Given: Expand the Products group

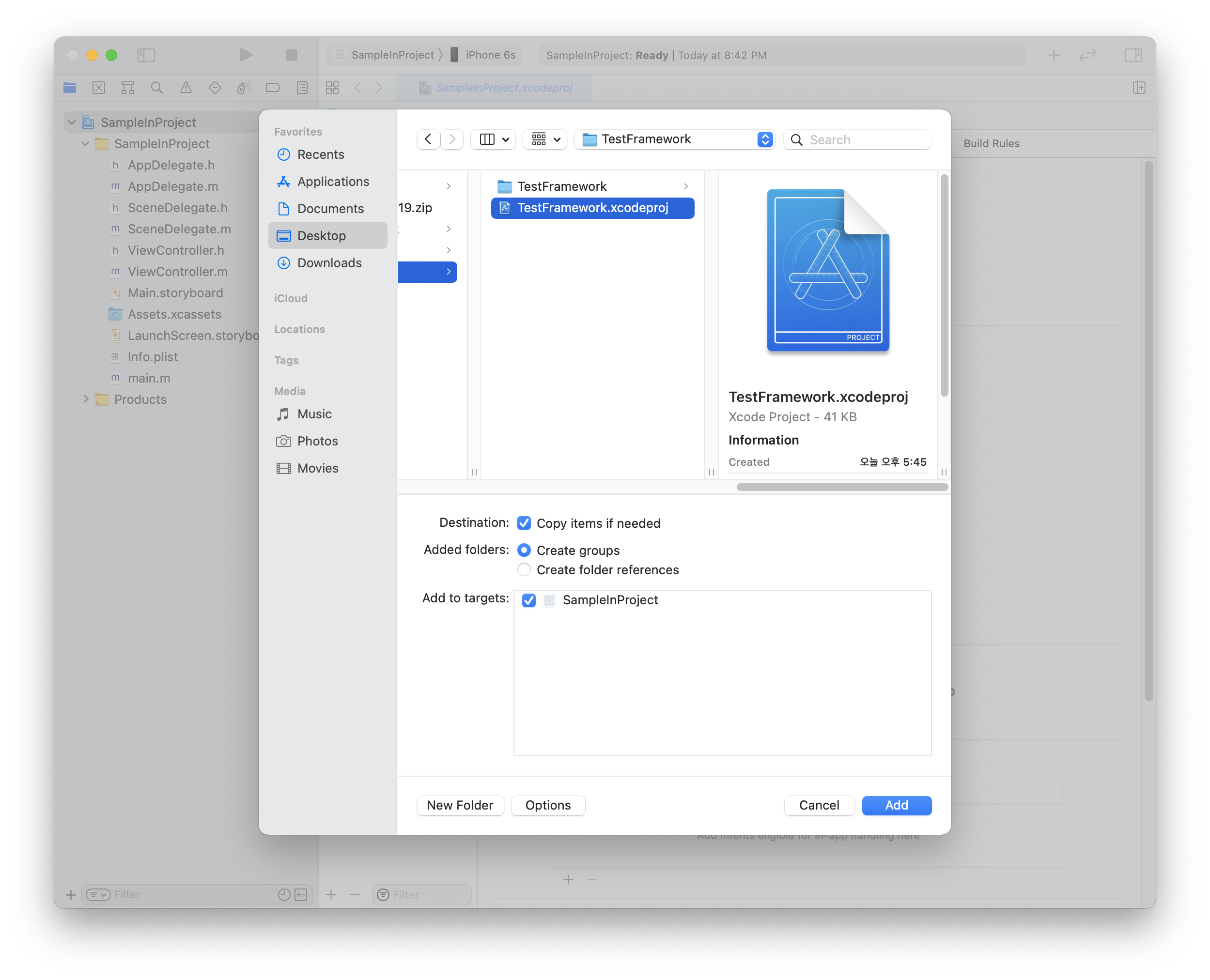Looking at the screenshot, I should (x=86, y=399).
